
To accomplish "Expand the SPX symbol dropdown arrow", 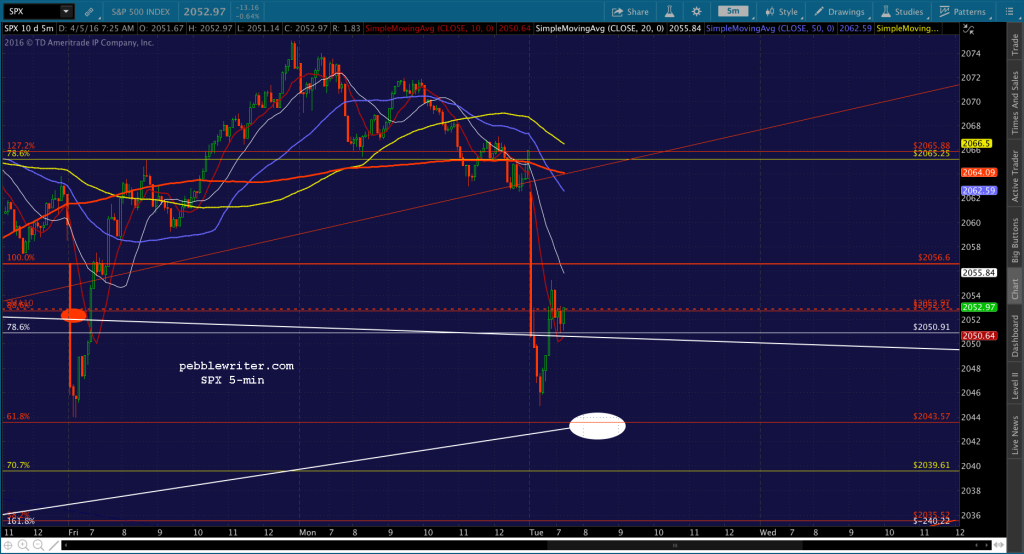I will point(66,11).
